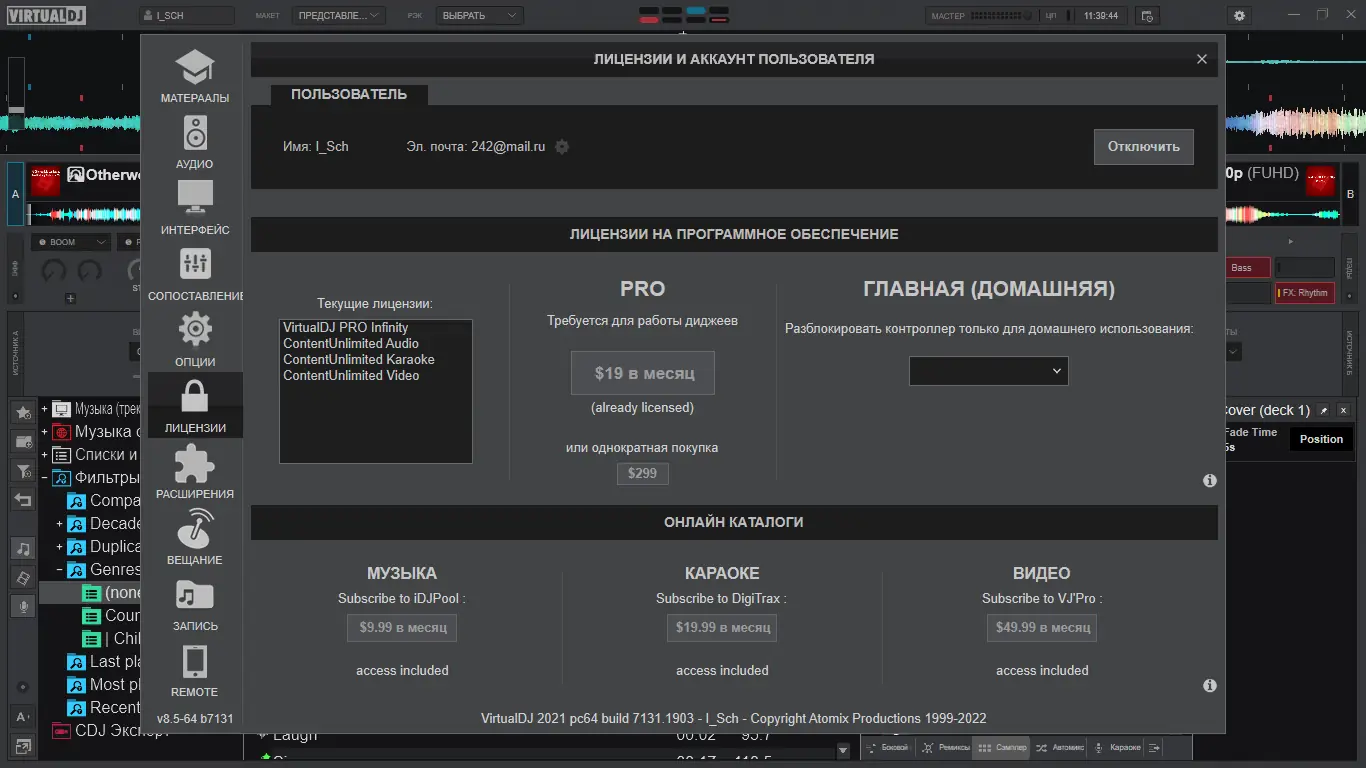Click the Отключить logout button

(1143, 146)
